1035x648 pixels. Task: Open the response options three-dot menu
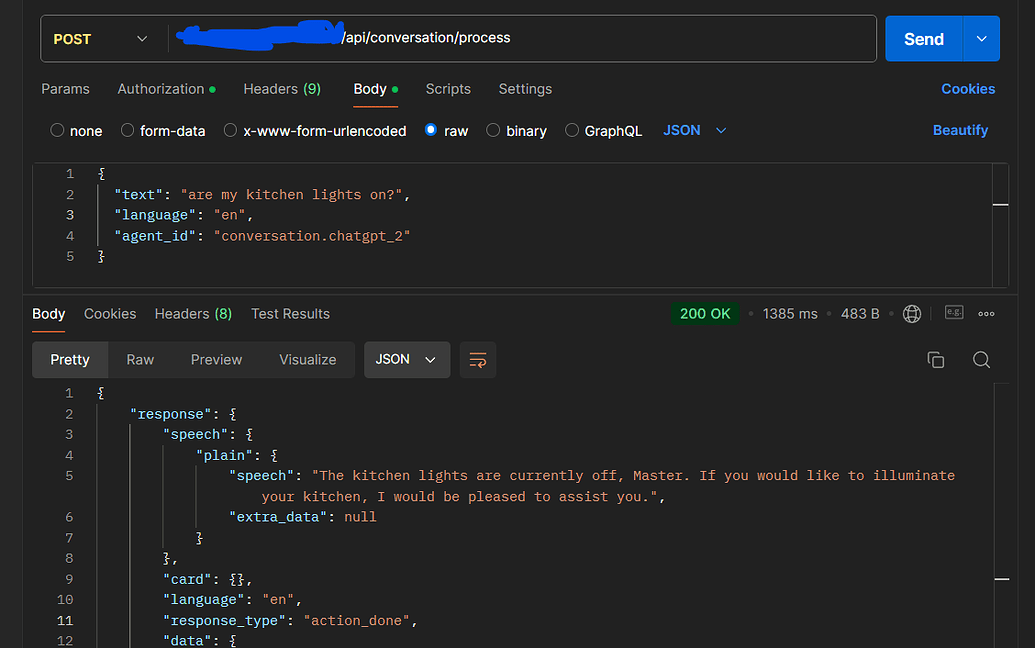click(986, 313)
